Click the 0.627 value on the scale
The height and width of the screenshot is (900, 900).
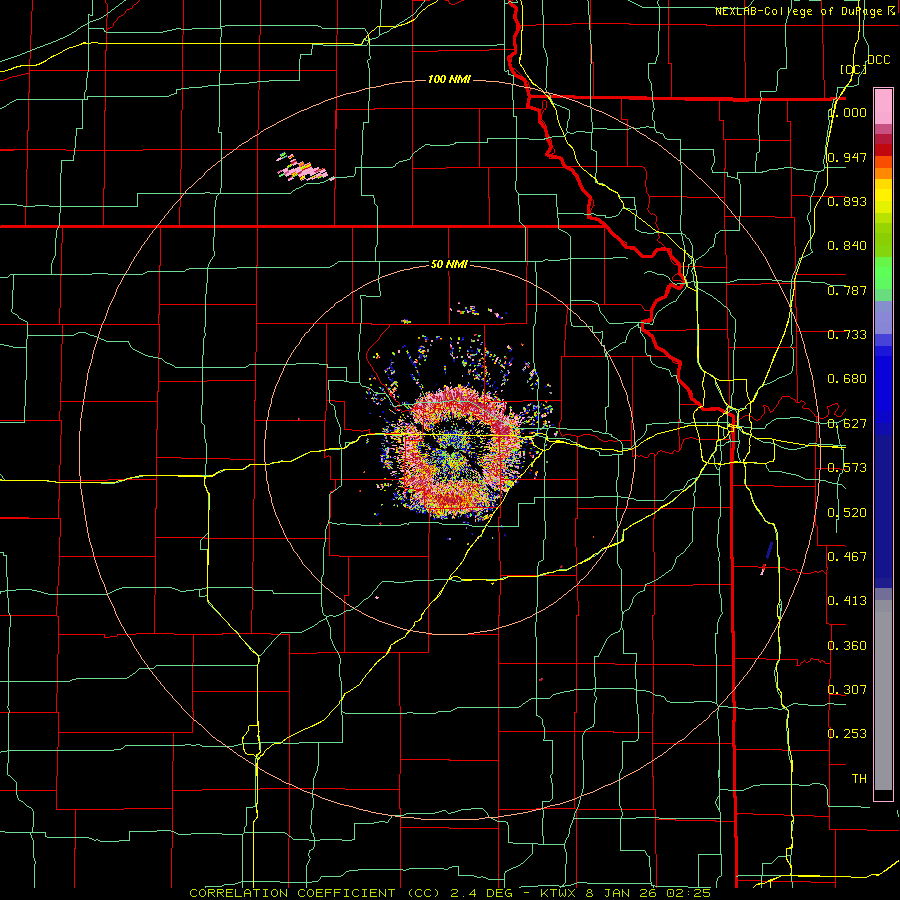847,424
